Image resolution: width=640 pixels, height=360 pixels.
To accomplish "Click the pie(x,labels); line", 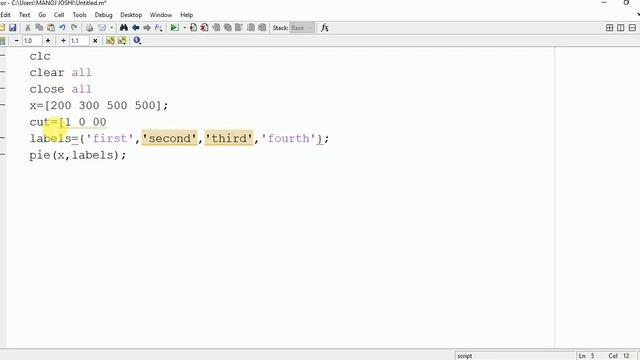I will tap(78, 155).
